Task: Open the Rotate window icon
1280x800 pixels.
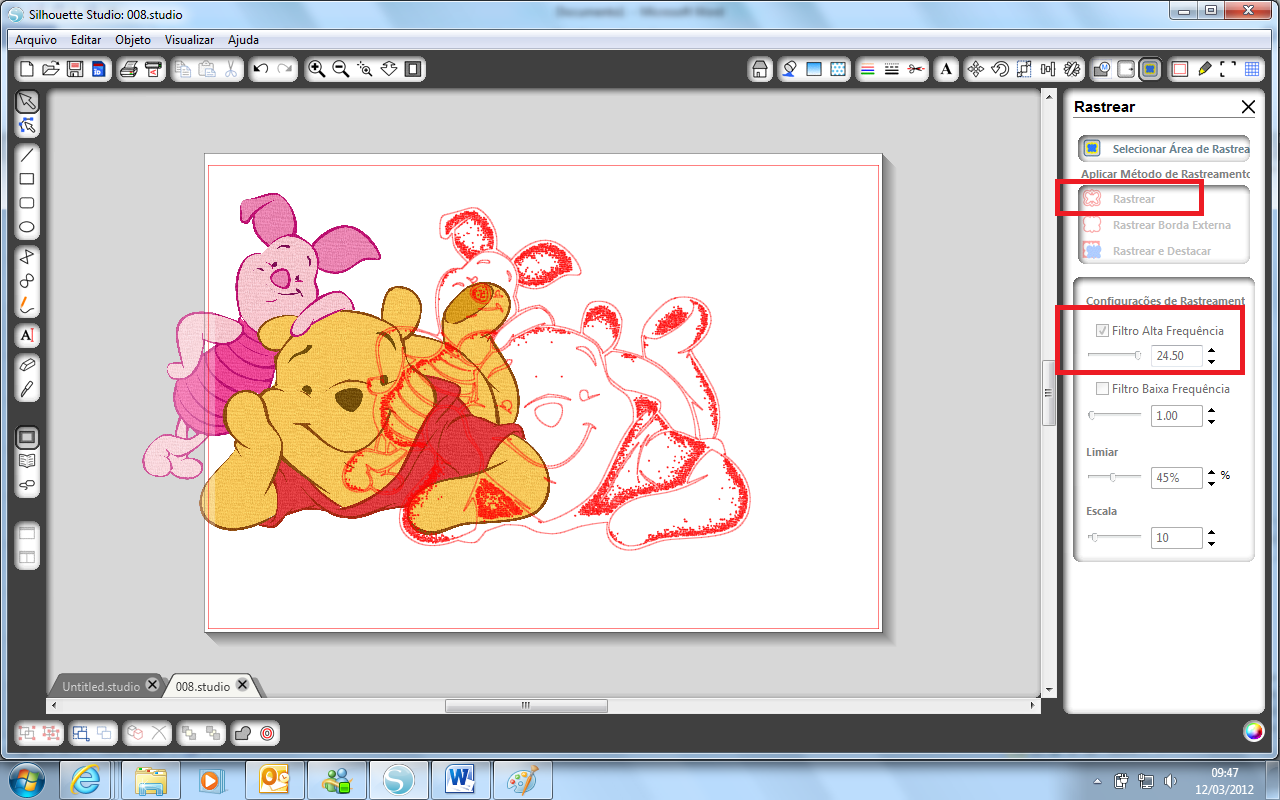Action: coord(1000,69)
